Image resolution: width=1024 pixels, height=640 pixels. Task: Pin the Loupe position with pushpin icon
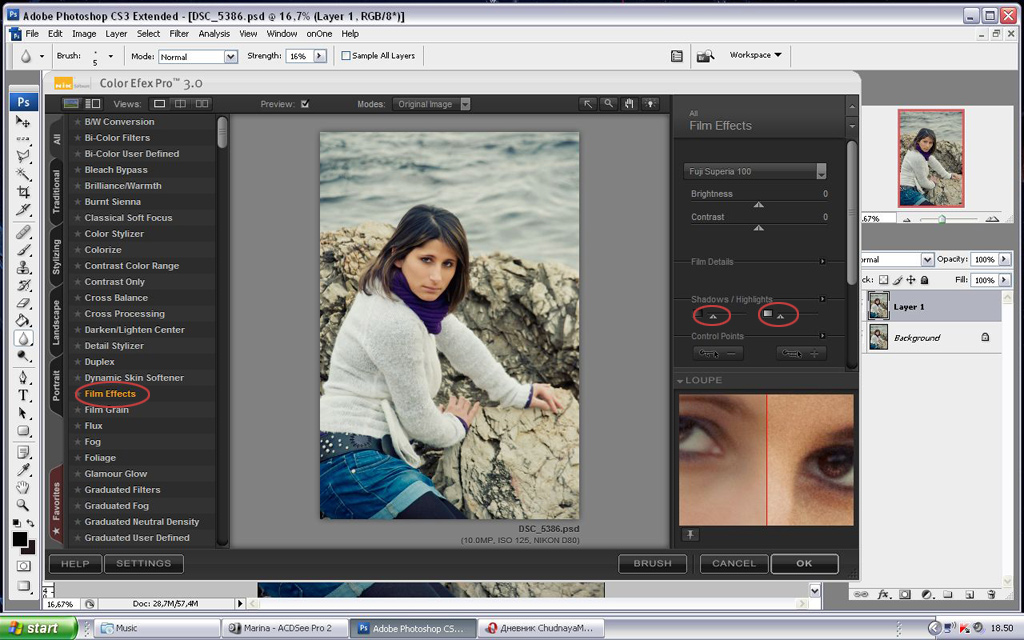(x=690, y=535)
